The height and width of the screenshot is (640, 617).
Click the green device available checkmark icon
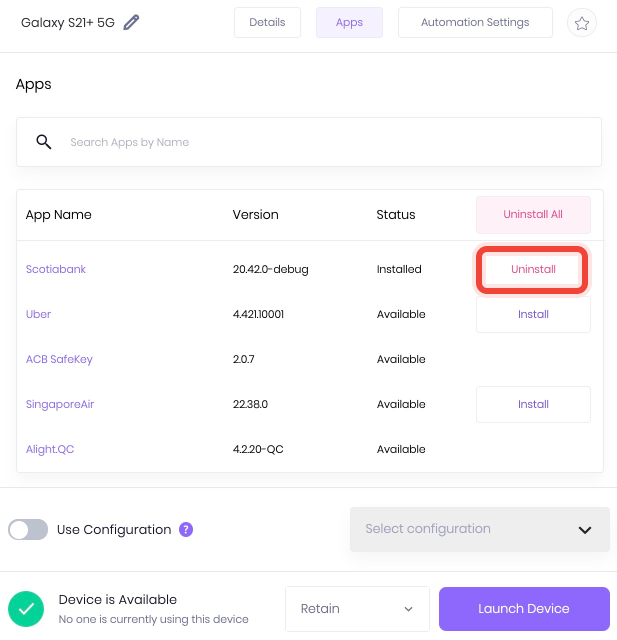pos(26,609)
